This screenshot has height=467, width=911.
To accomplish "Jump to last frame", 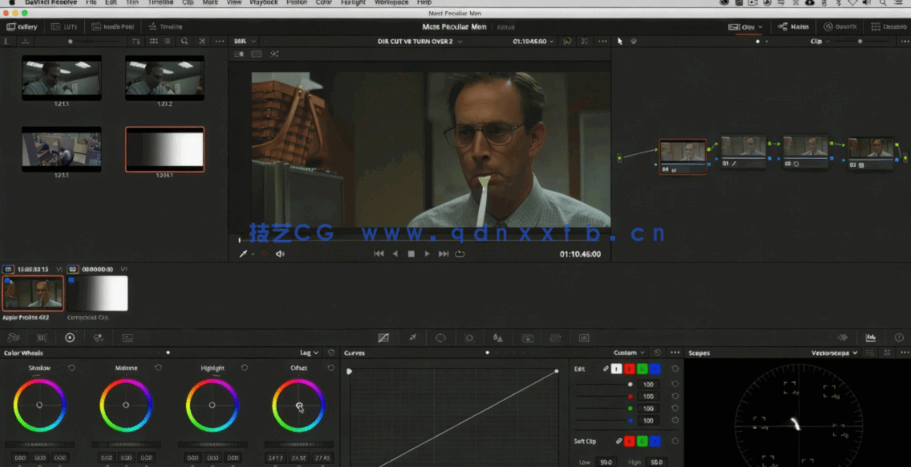I will click(x=443, y=254).
